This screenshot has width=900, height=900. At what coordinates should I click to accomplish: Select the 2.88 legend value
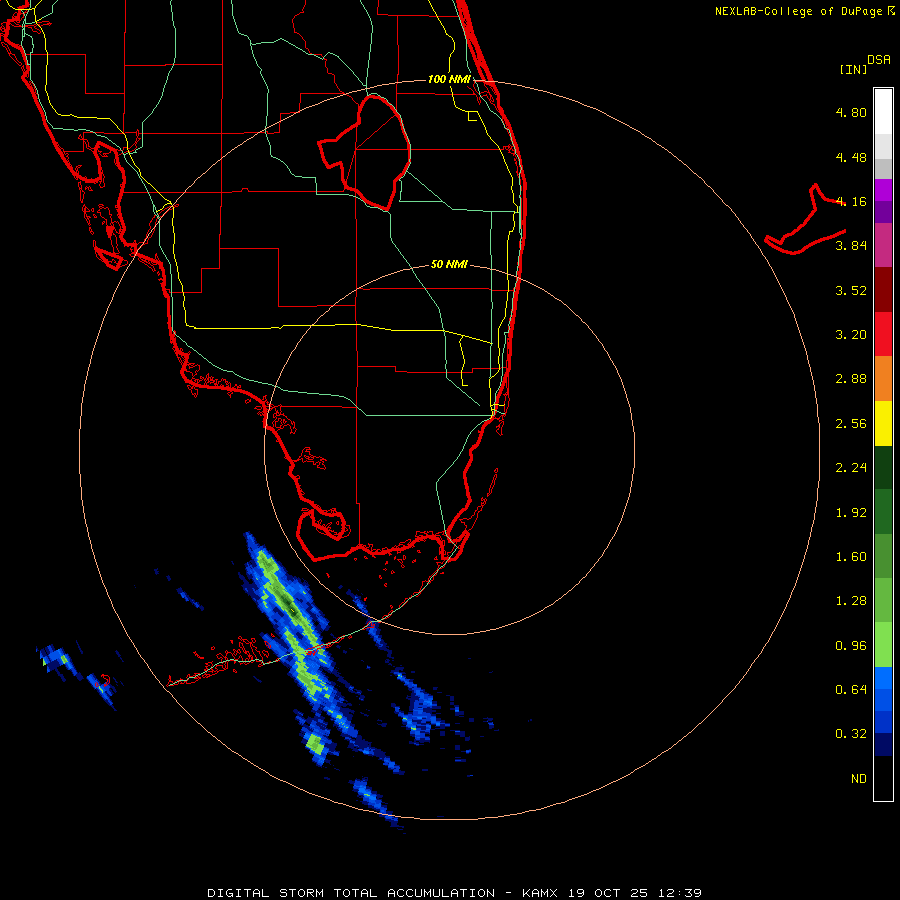(851, 379)
